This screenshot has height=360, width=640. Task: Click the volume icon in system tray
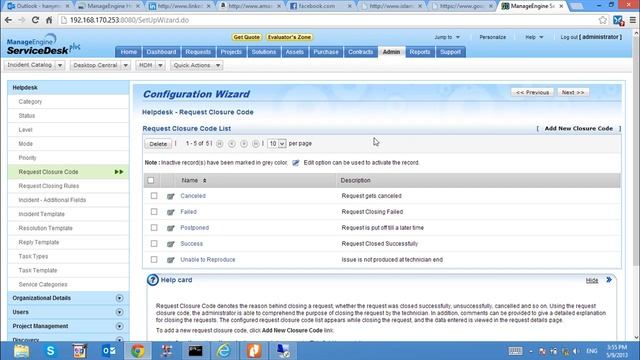tap(576, 351)
